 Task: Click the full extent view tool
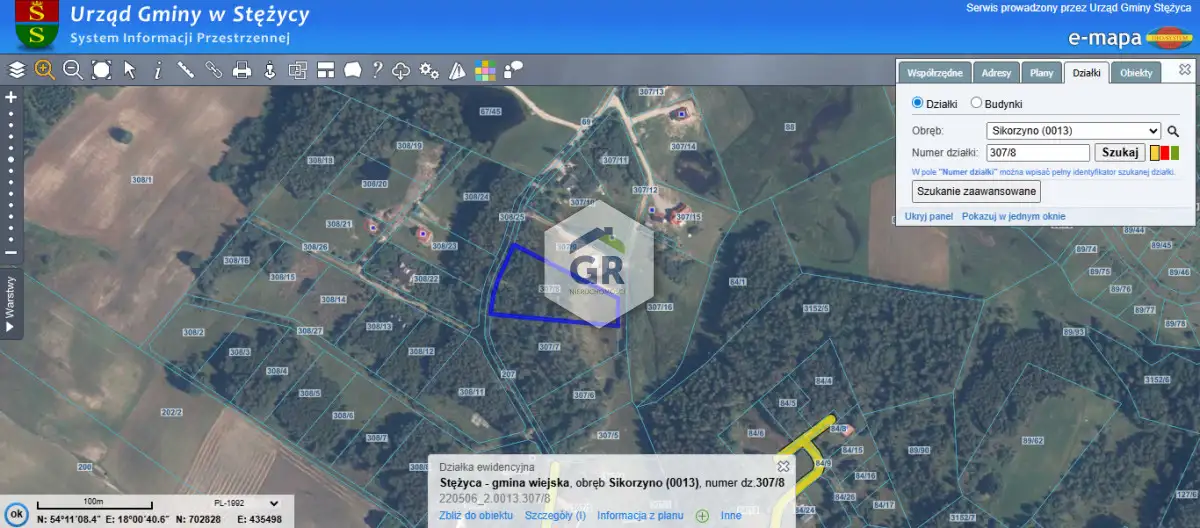point(101,70)
